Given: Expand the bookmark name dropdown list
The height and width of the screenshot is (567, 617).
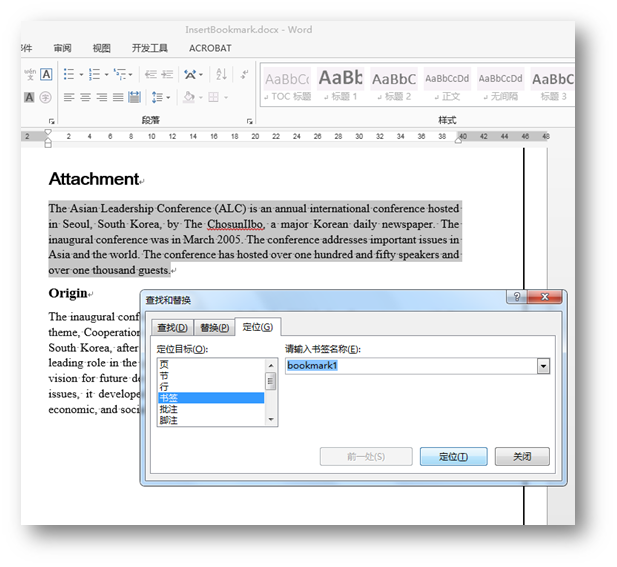Looking at the screenshot, I should [543, 366].
